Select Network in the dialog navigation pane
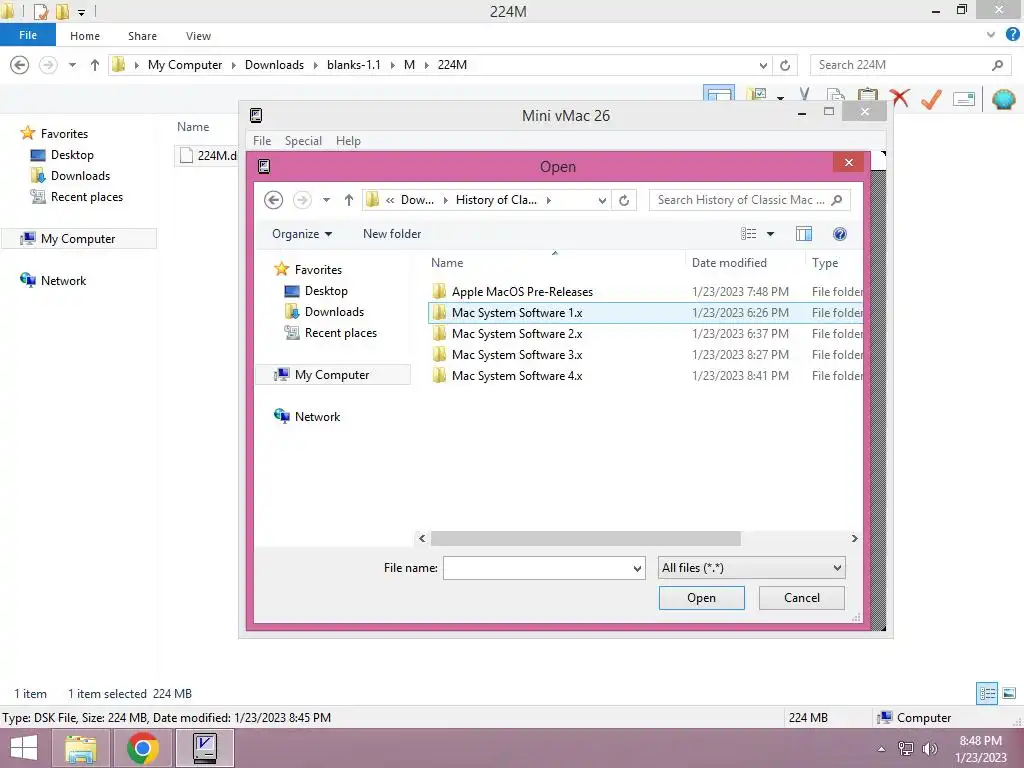Viewport: 1024px width, 768px height. click(307, 417)
